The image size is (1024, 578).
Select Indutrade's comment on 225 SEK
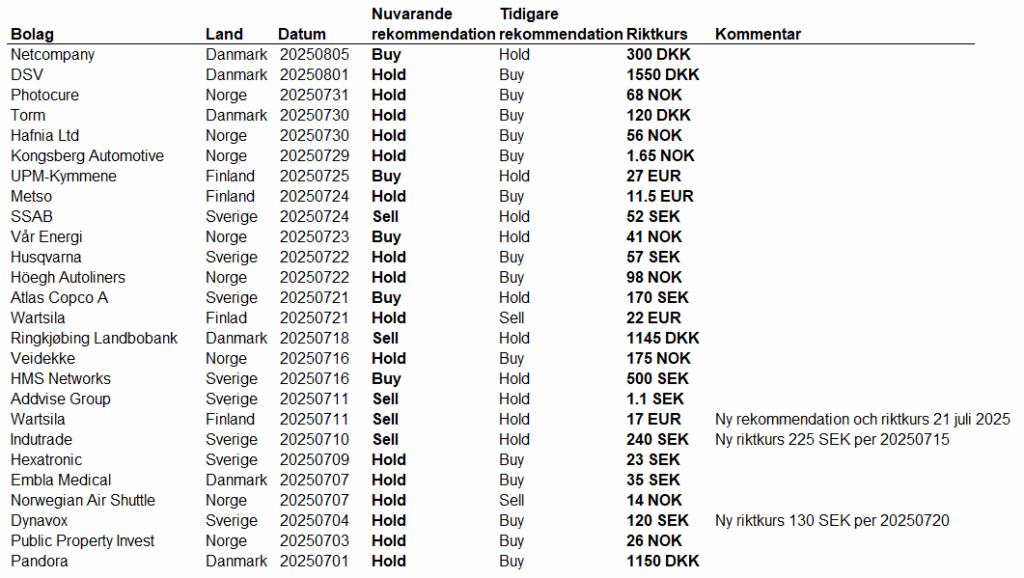832,439
